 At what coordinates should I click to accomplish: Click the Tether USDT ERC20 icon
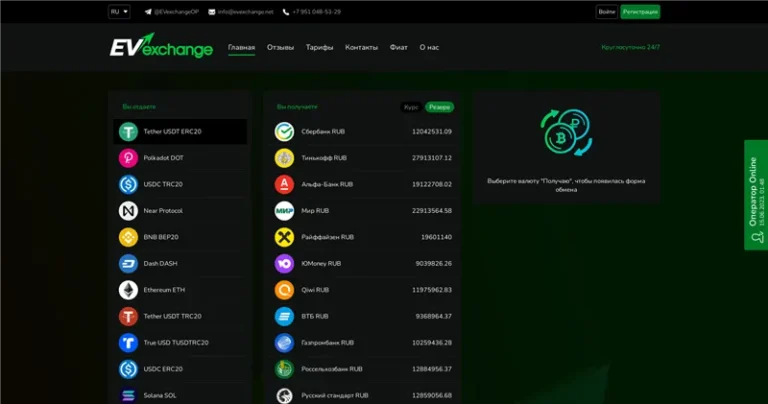[128, 132]
